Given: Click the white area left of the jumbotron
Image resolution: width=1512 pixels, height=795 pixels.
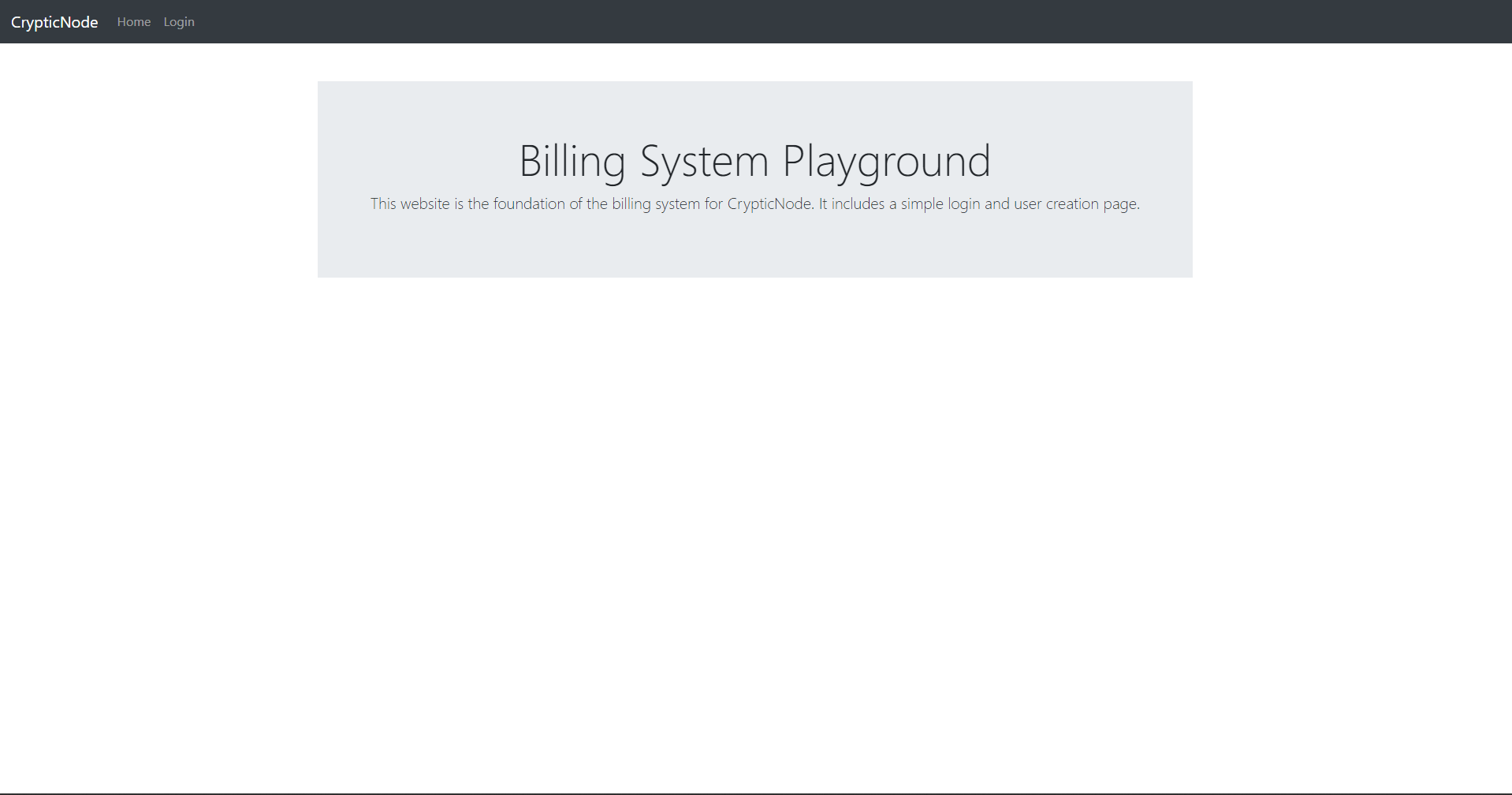Looking at the screenshot, I should pyautogui.click(x=158, y=179).
